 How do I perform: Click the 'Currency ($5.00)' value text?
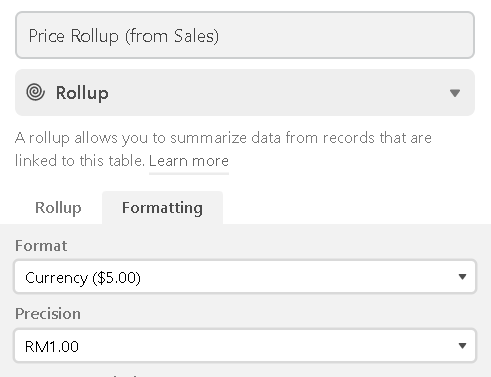click(83, 278)
